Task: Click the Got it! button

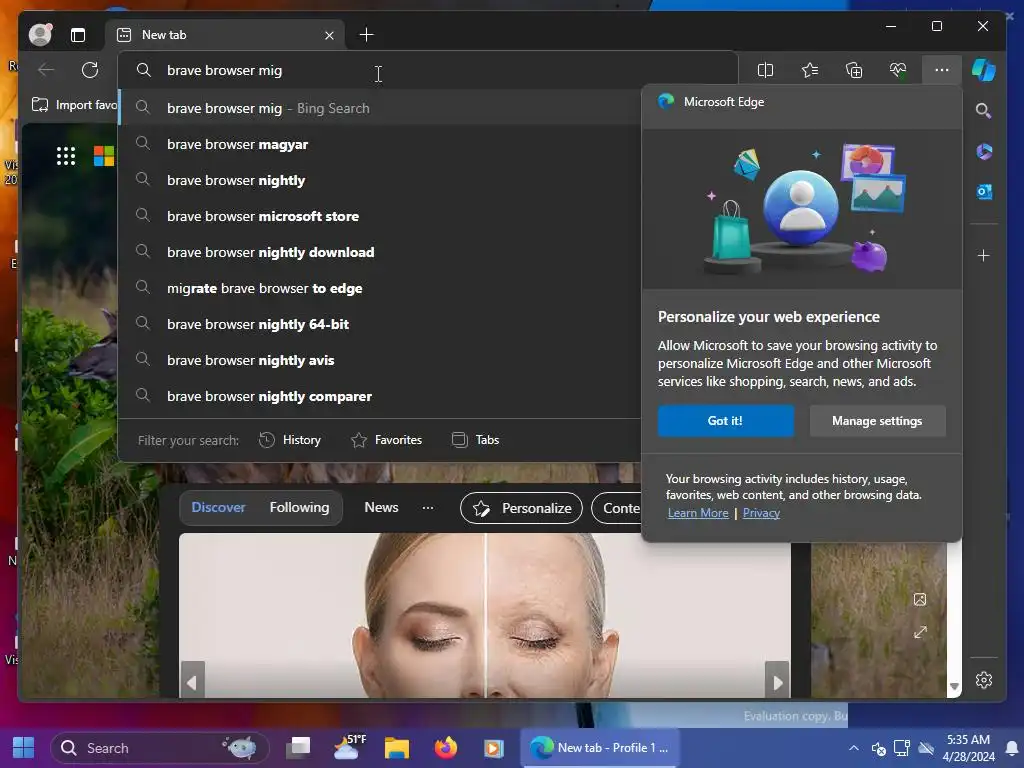Action: point(726,421)
